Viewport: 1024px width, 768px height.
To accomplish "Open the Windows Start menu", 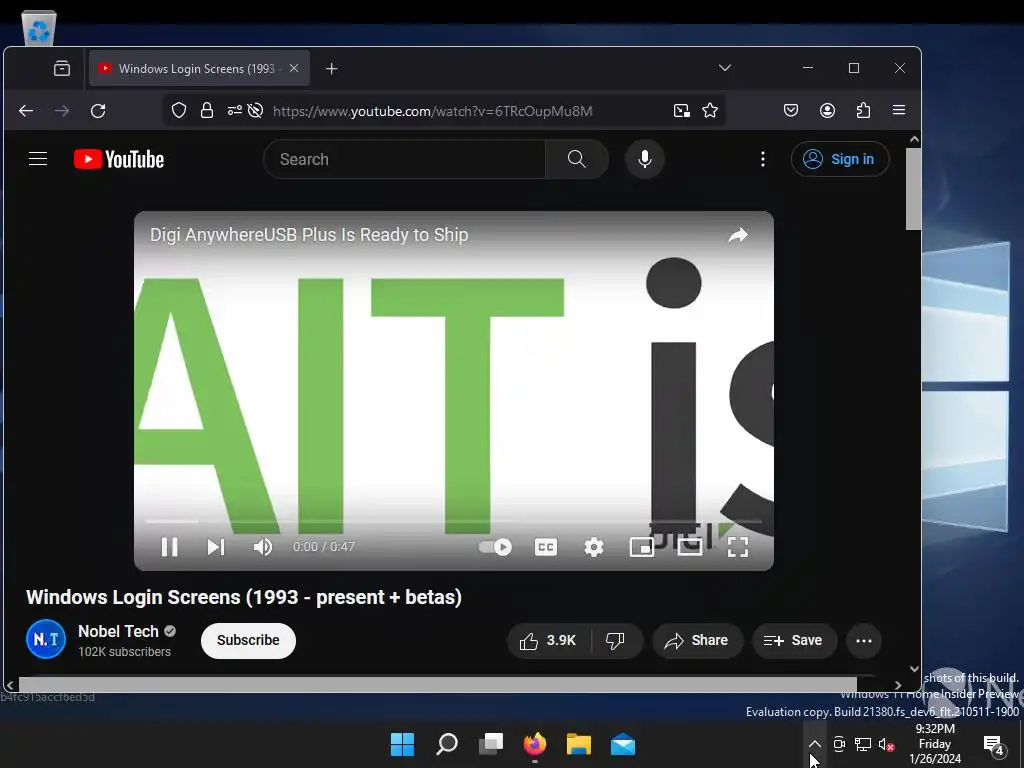I will pos(402,744).
